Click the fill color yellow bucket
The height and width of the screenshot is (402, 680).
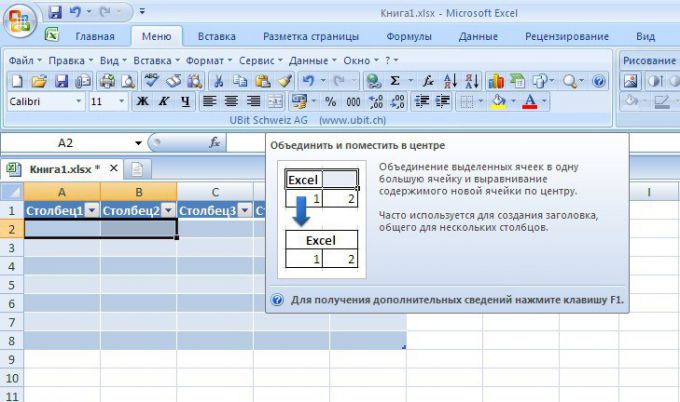click(499, 102)
